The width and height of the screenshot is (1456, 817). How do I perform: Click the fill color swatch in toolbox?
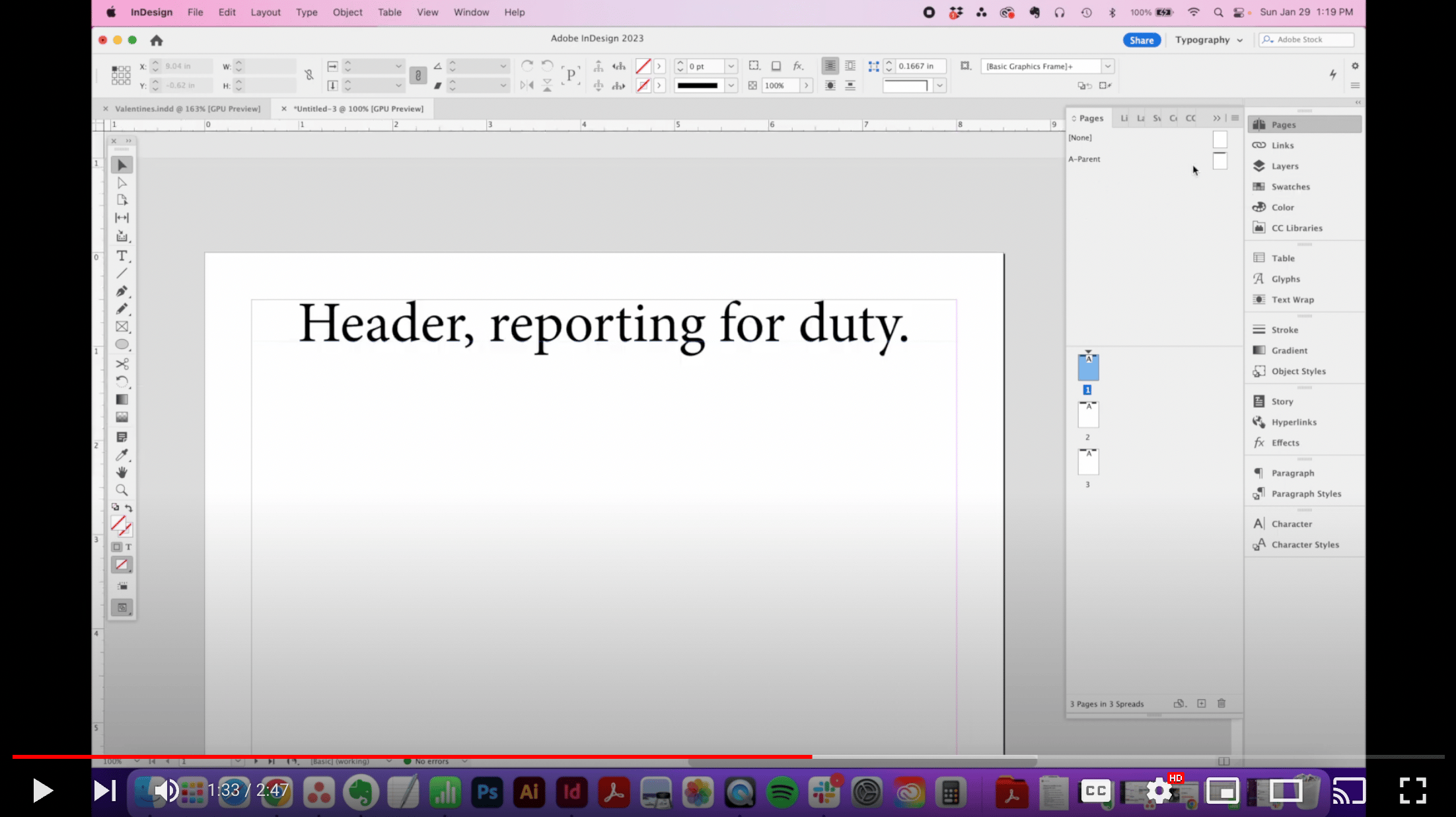118,524
